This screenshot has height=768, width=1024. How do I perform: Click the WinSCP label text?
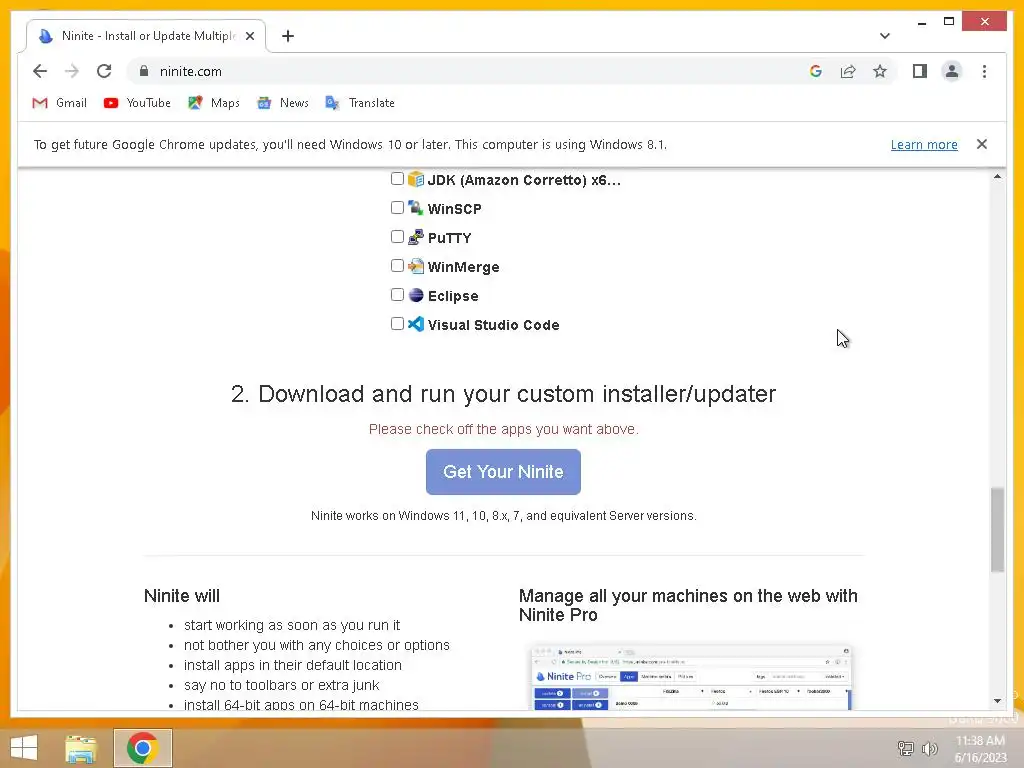pyautogui.click(x=455, y=209)
